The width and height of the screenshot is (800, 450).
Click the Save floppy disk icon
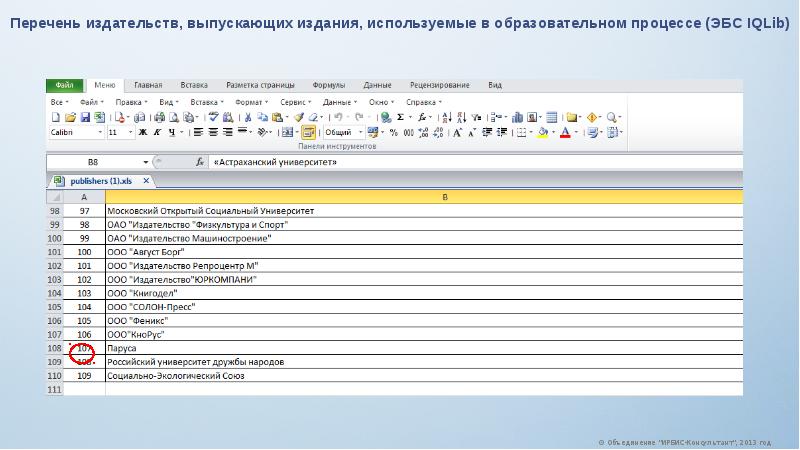click(85, 117)
